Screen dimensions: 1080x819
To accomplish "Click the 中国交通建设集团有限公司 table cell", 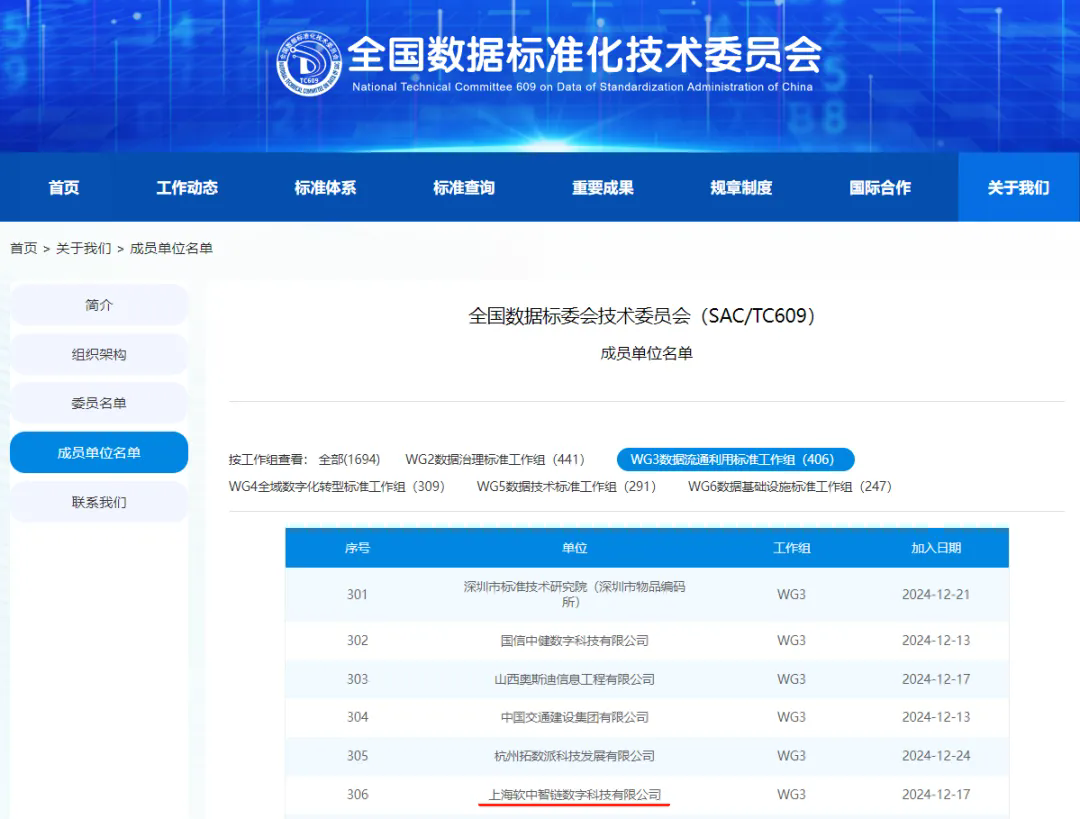I will pos(574,717).
